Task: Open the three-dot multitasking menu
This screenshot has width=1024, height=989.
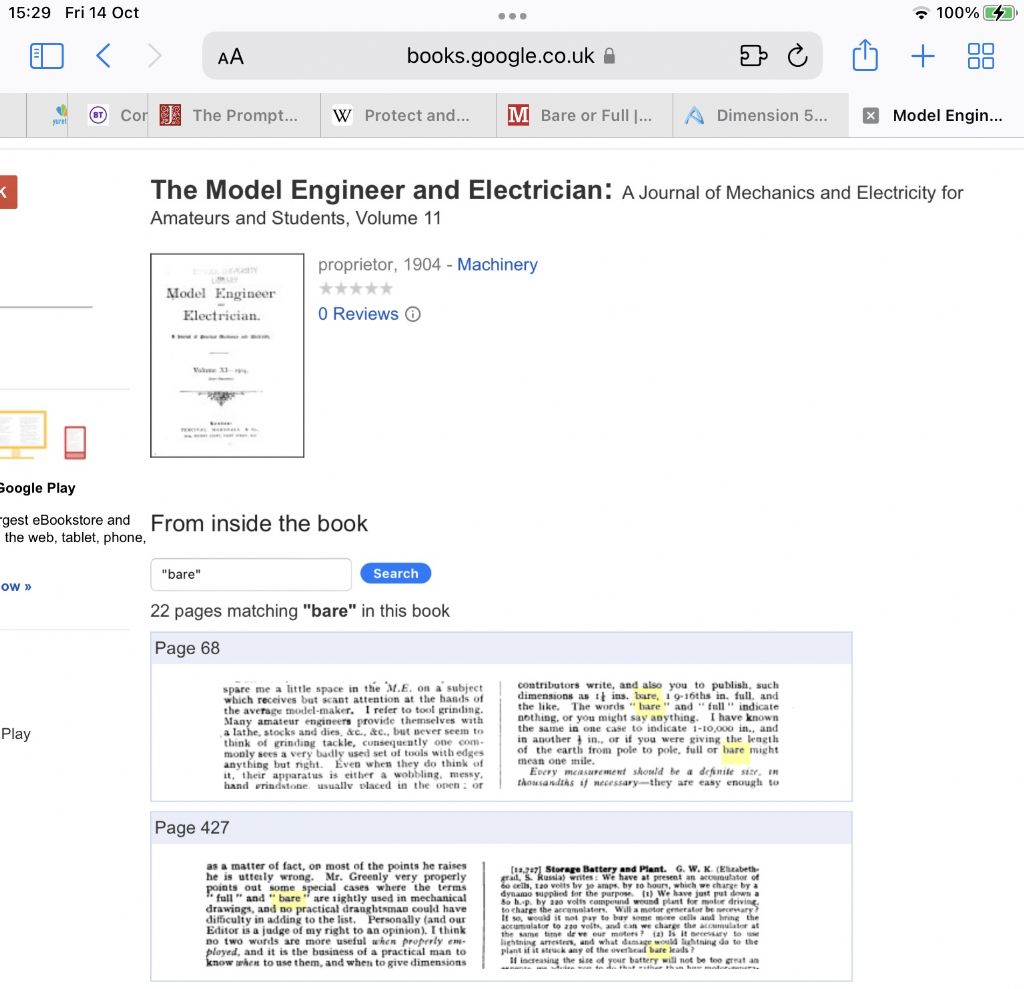Action: pyautogui.click(x=512, y=16)
